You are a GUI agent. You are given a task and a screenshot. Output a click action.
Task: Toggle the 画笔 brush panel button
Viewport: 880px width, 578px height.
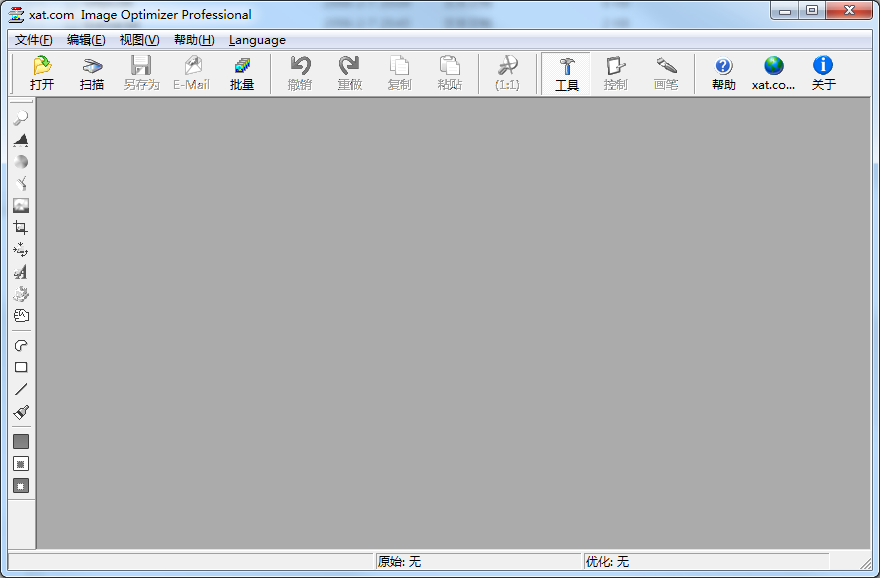click(x=666, y=74)
